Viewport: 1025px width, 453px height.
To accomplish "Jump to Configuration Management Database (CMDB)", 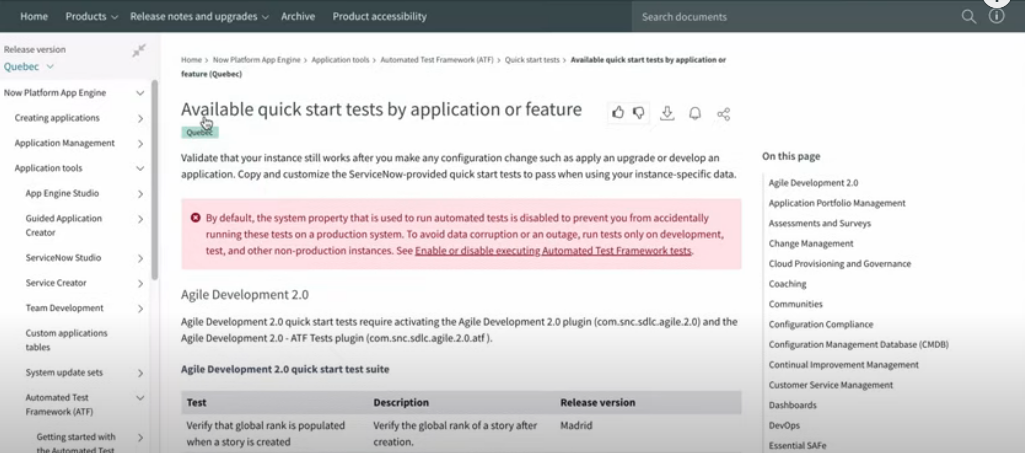I will pyautogui.click(x=858, y=344).
